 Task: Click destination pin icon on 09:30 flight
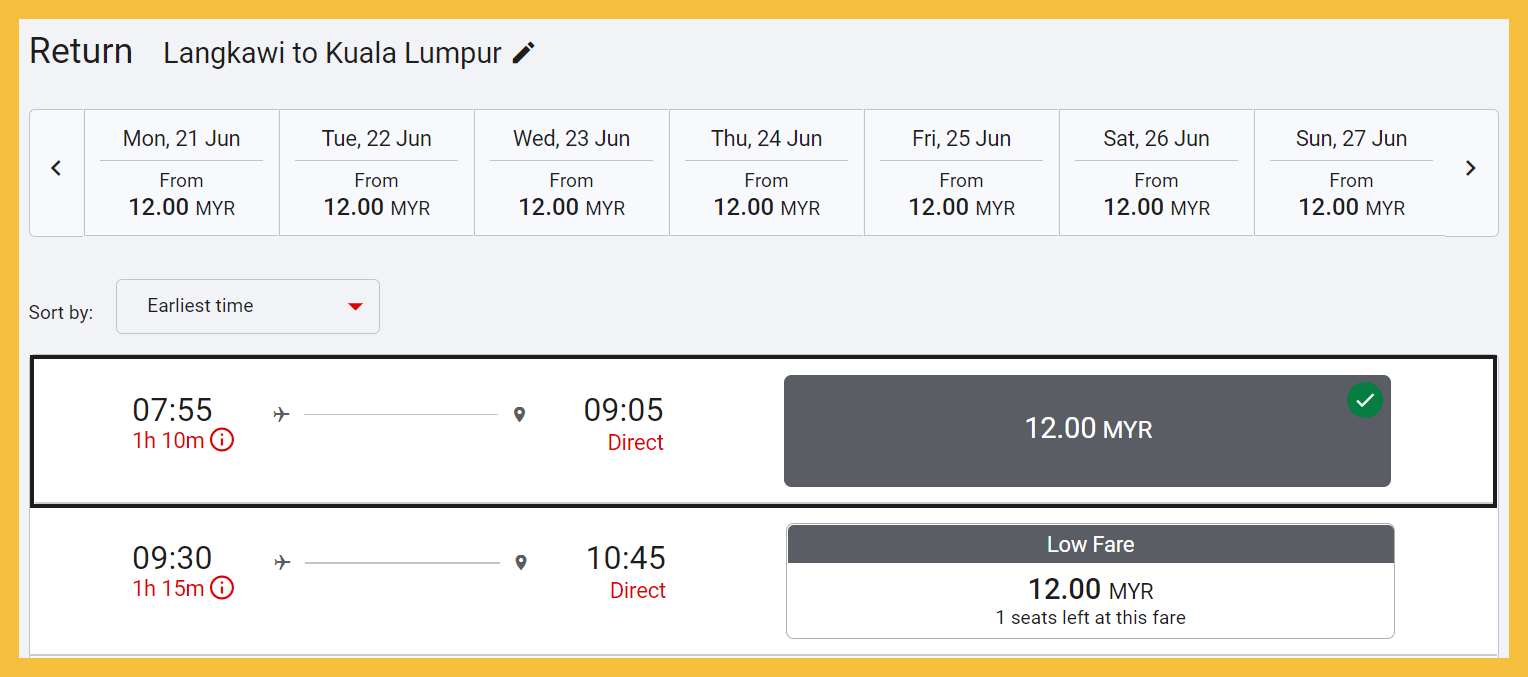(x=520, y=563)
